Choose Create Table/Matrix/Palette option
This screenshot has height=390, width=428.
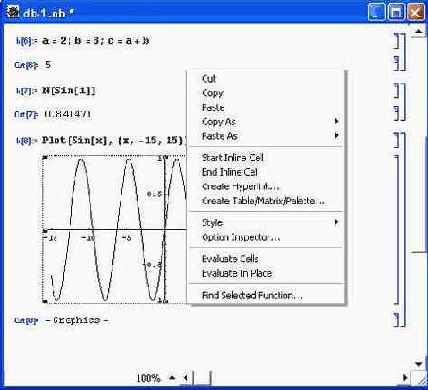[263, 201]
